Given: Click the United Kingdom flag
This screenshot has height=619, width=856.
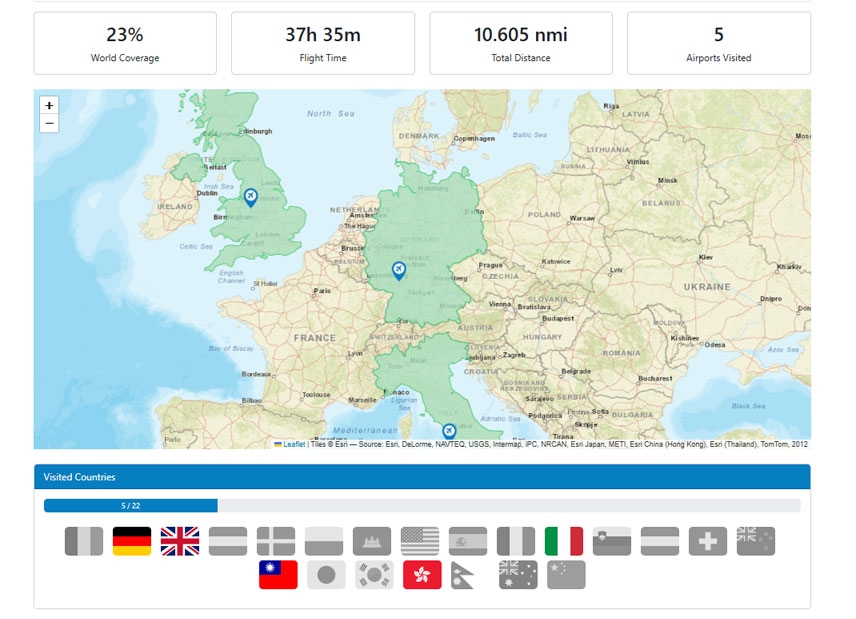Looking at the screenshot, I should click(x=180, y=541).
